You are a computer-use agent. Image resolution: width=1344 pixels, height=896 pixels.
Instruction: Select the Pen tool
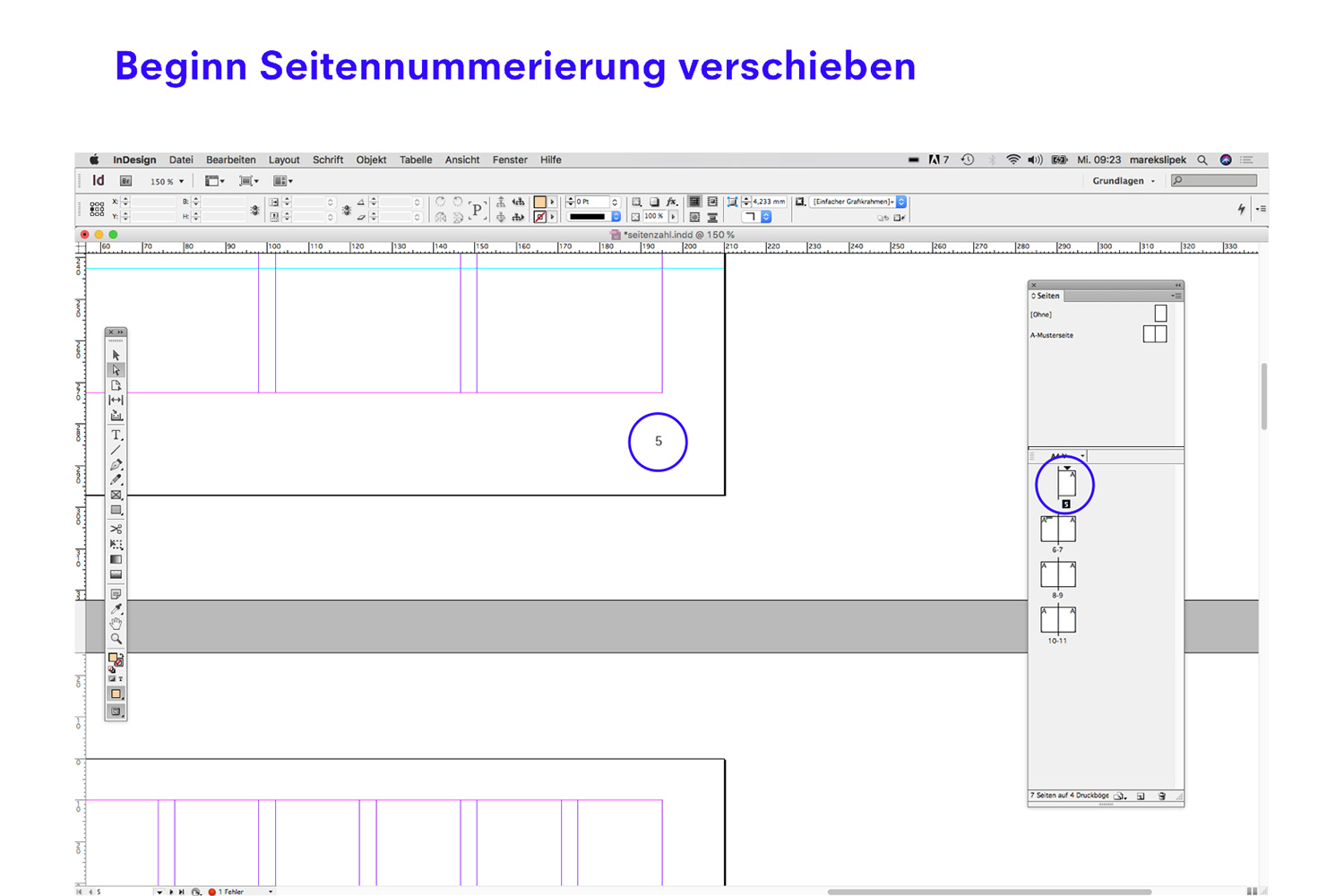(x=116, y=465)
